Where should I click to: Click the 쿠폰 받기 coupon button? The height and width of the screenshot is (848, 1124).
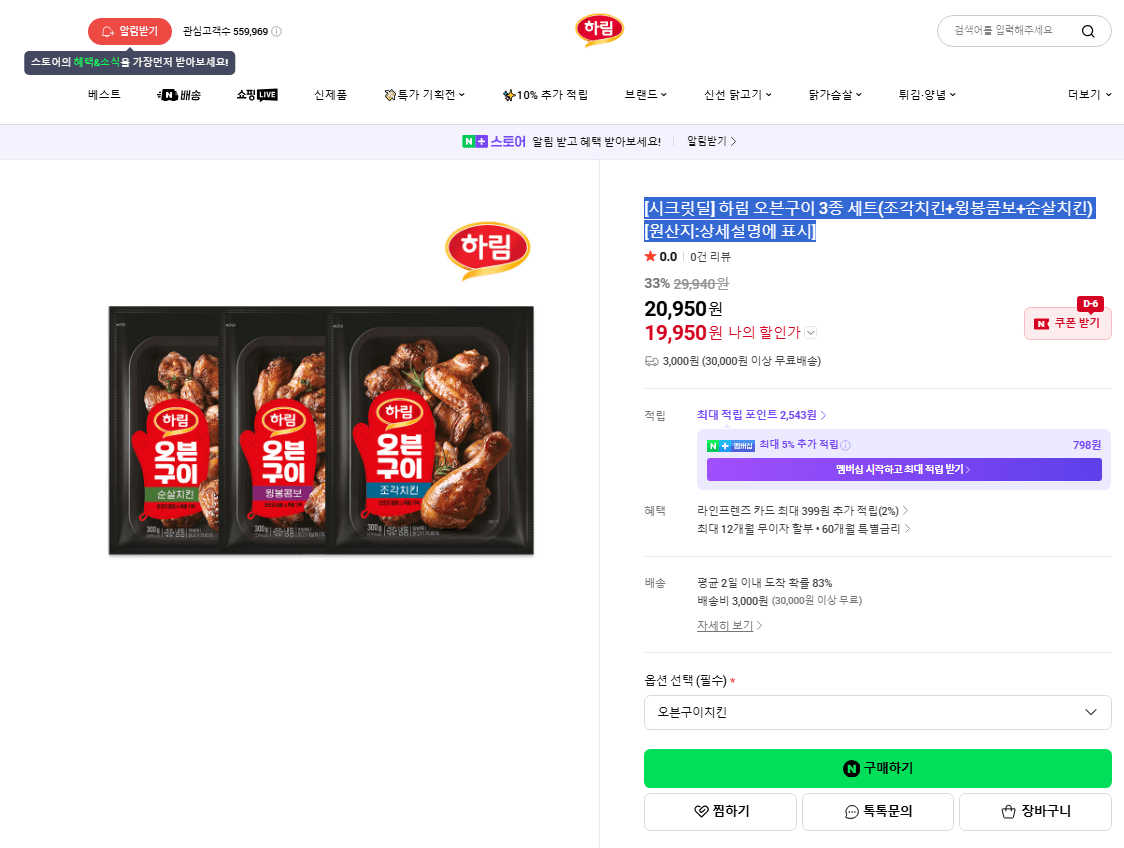click(x=1068, y=323)
